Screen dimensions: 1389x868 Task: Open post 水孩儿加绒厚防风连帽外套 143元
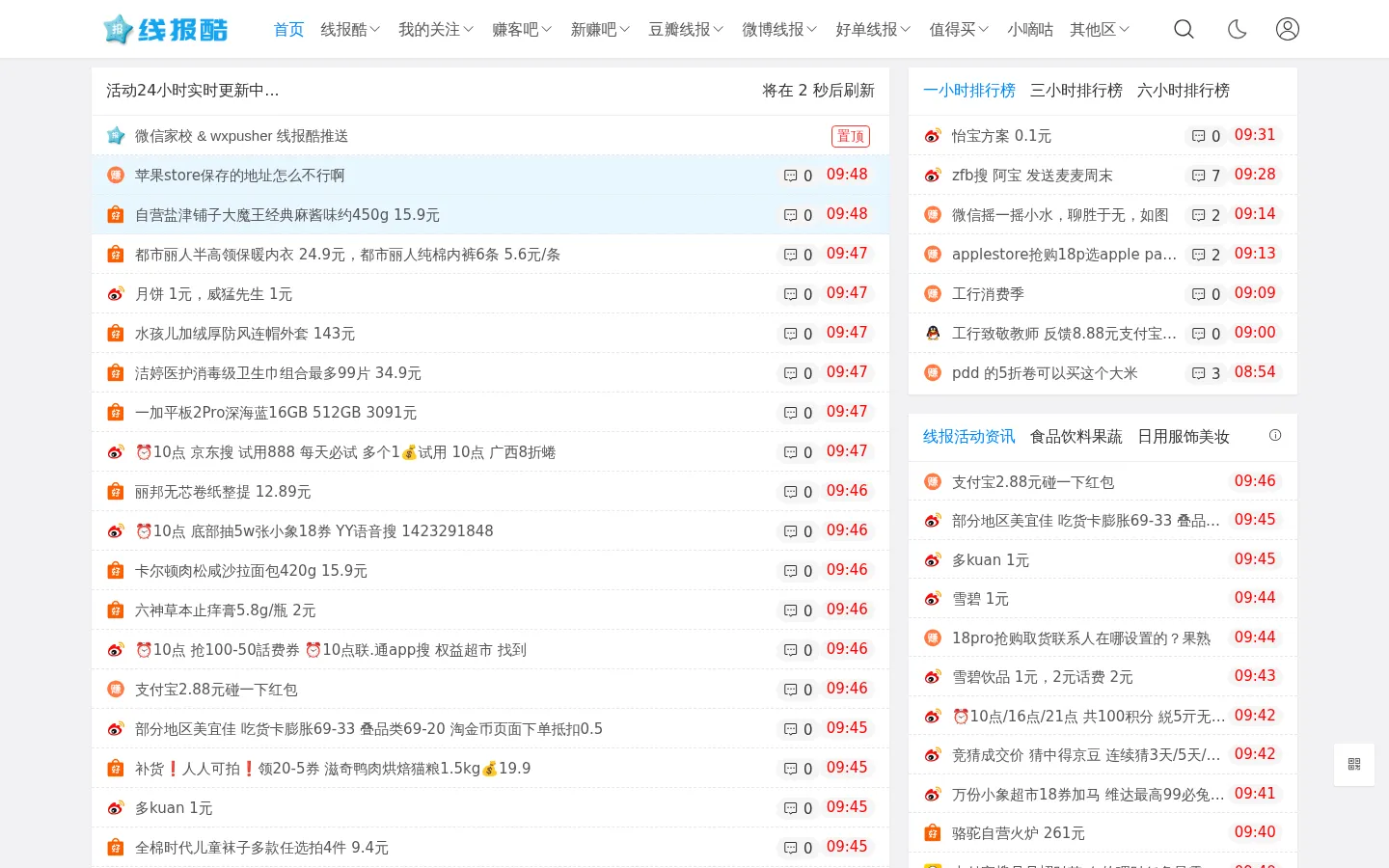[245, 334]
